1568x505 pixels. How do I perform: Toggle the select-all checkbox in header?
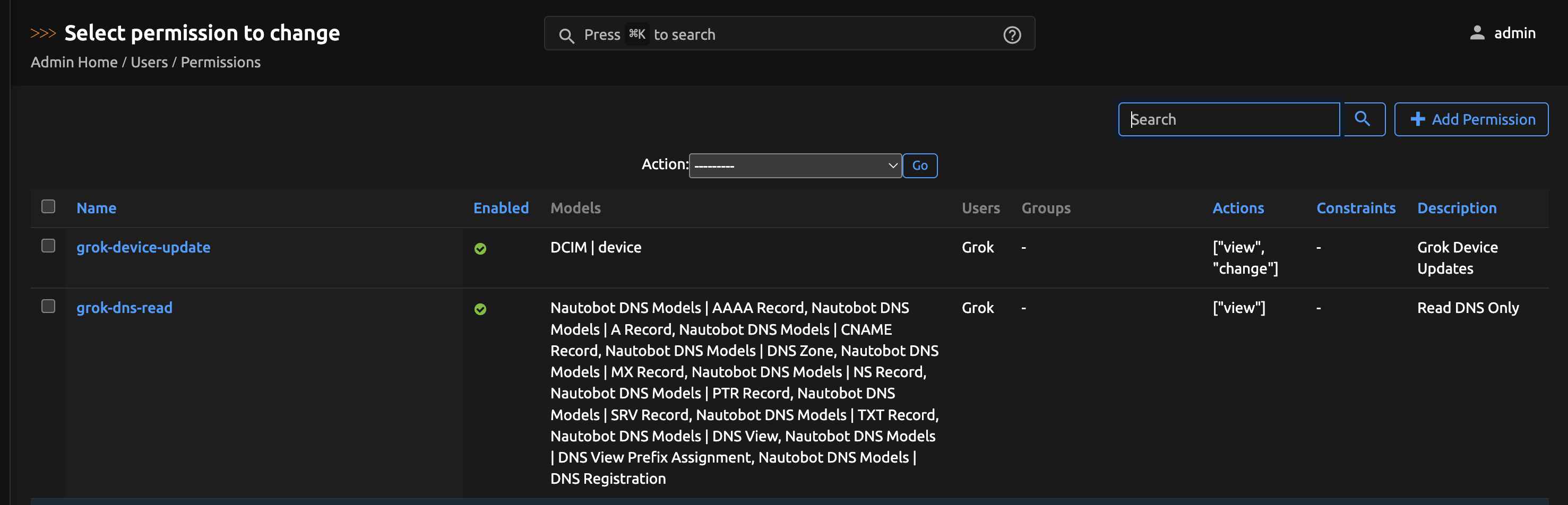(48, 206)
